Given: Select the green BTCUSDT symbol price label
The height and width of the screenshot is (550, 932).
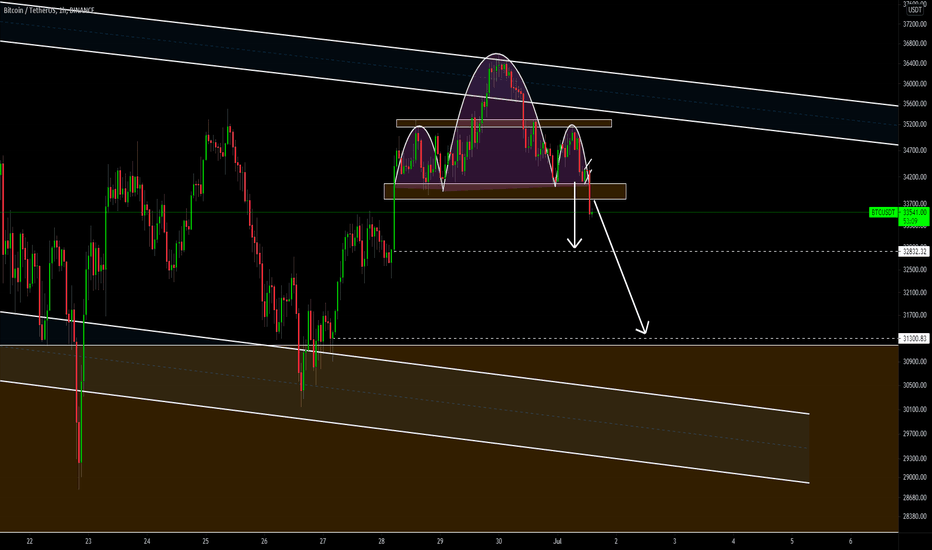Looking at the screenshot, I should tap(883, 212).
